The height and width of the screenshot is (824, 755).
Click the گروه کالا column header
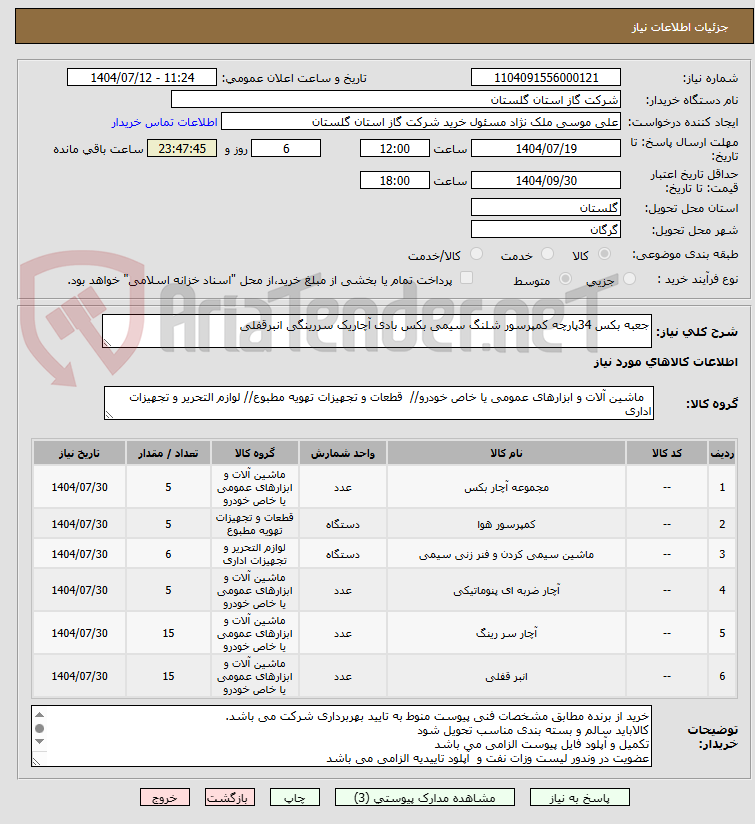point(255,453)
